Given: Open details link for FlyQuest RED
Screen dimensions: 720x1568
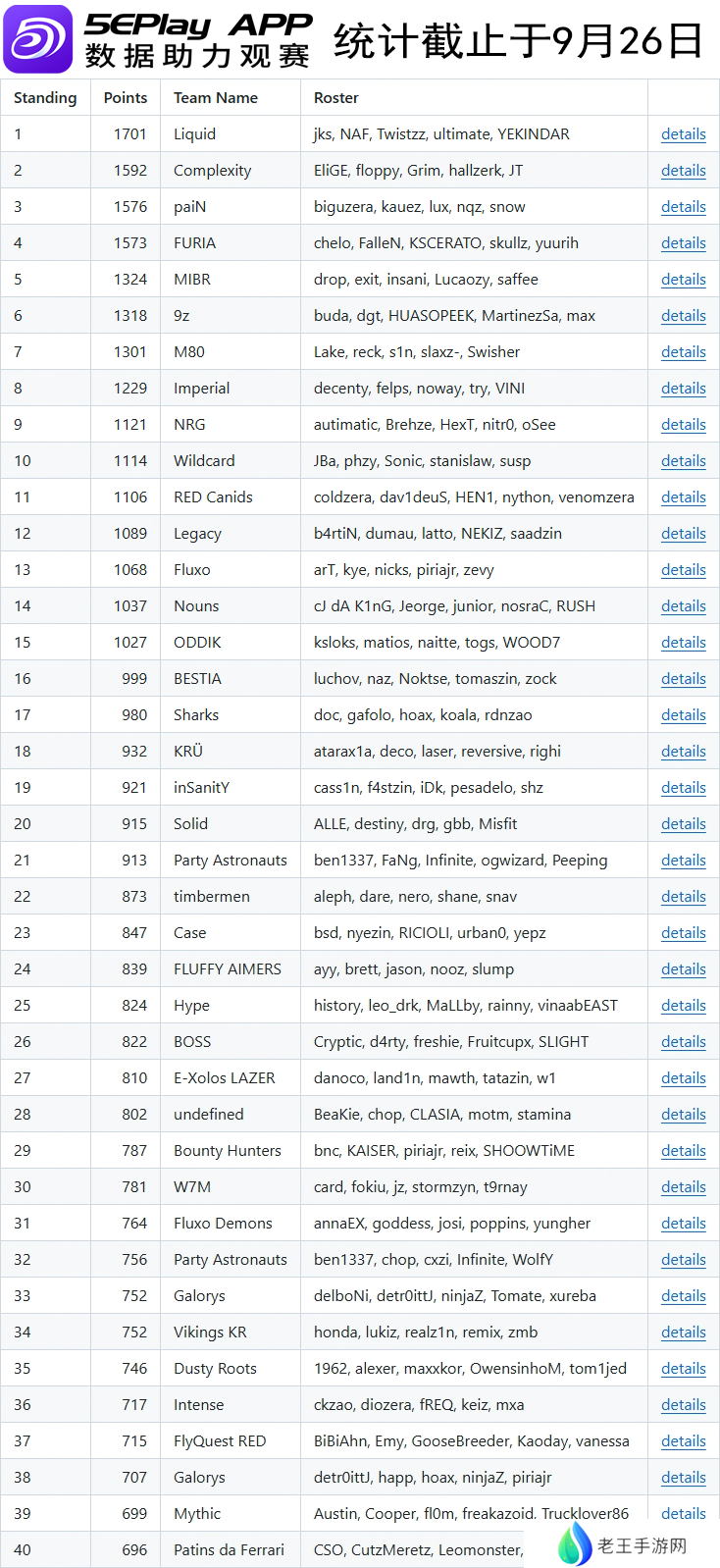Looking at the screenshot, I should [684, 1441].
